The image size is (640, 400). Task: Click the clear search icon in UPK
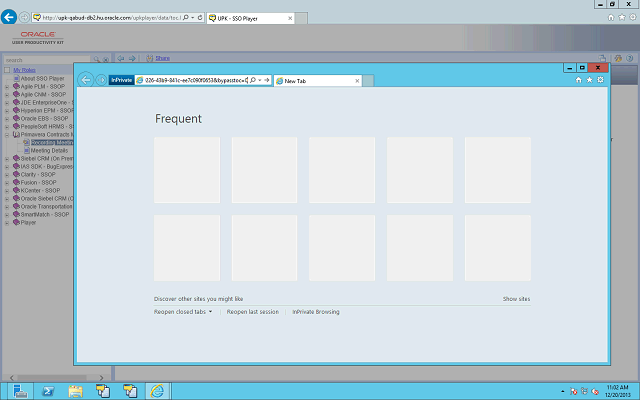tap(105, 60)
